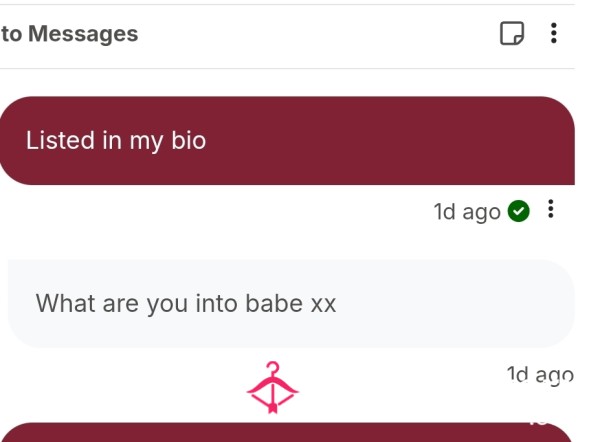Click the 'Listed in my bio' text
Viewport: 600px width, 442px height.
pos(116,140)
